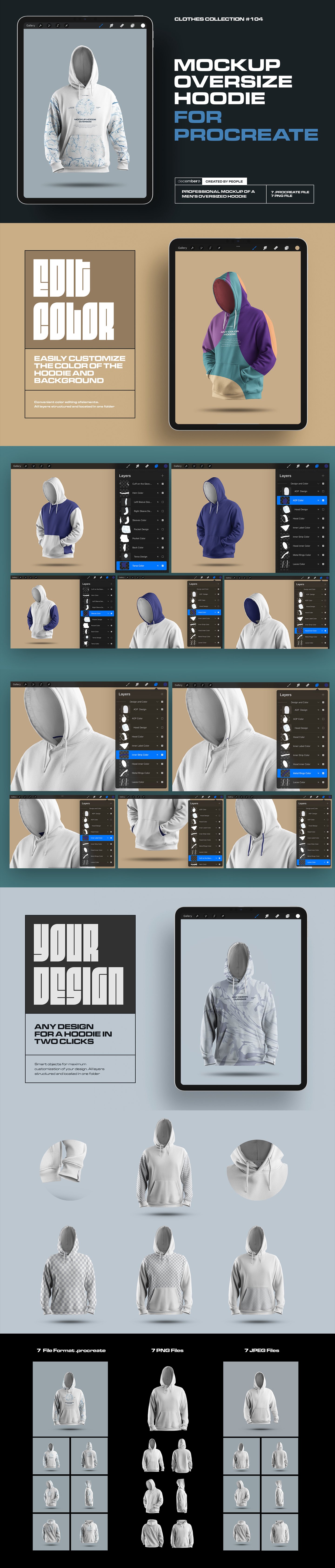The height and width of the screenshot is (1568, 335).
Task: Open large .procreate file preview thumbnail
Action: coord(70,1399)
